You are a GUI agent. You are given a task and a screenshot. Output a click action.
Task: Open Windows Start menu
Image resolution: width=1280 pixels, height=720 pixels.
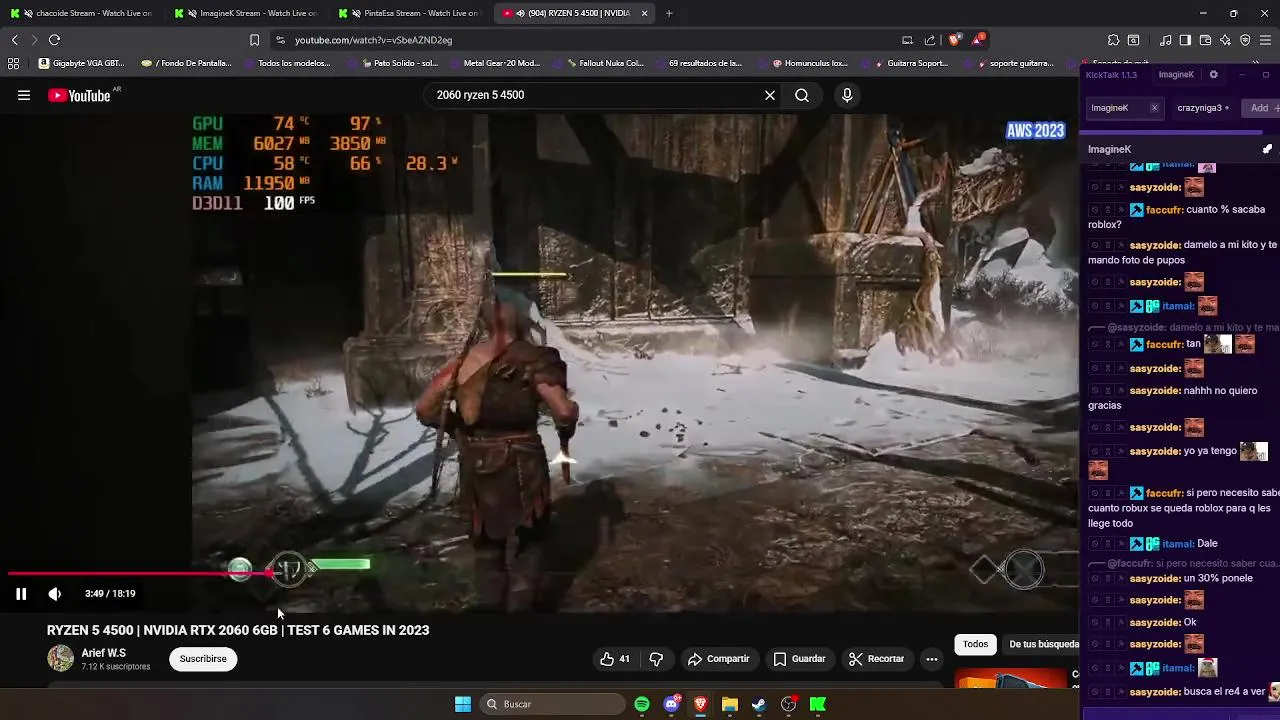click(x=463, y=704)
